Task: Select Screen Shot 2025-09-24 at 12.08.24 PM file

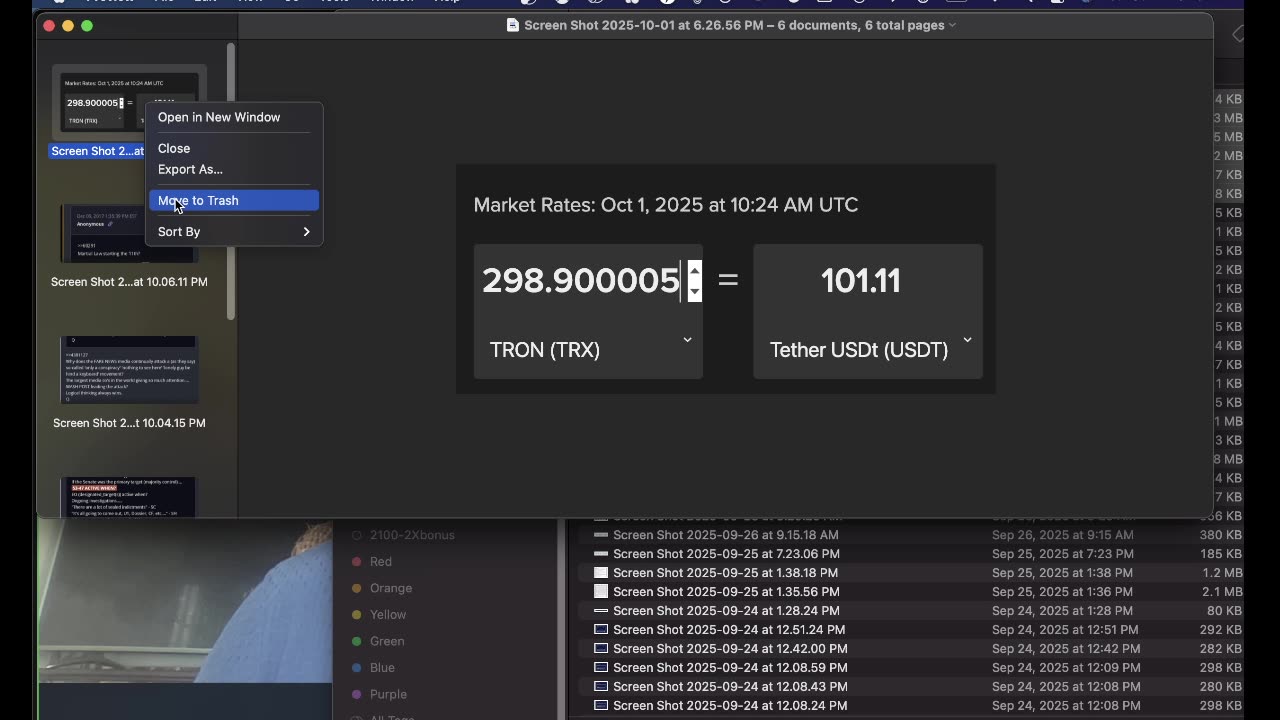Action: tap(730, 706)
